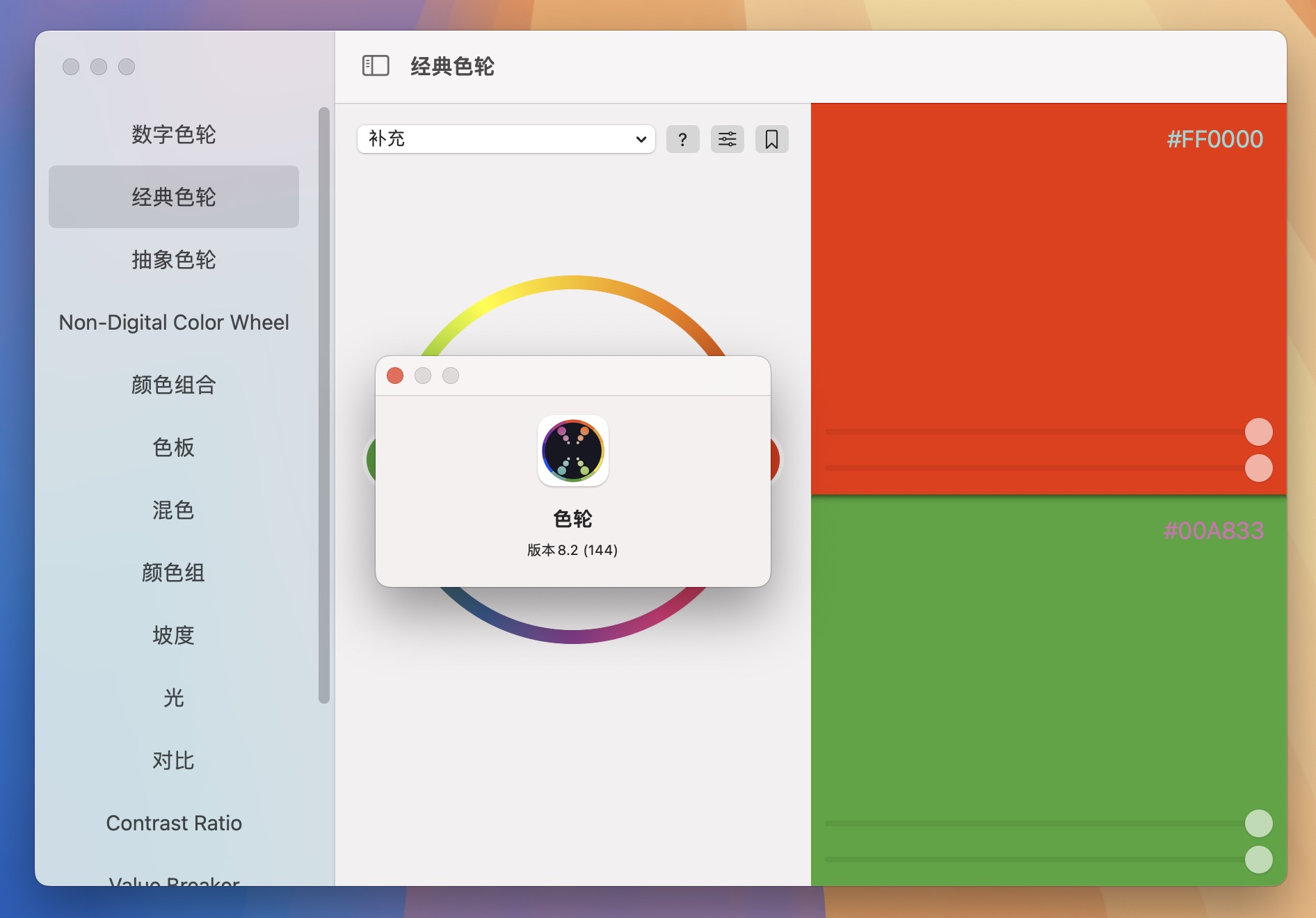The height and width of the screenshot is (918, 1316).
Task: Click the red handle on color wheel
Action: pos(776,459)
